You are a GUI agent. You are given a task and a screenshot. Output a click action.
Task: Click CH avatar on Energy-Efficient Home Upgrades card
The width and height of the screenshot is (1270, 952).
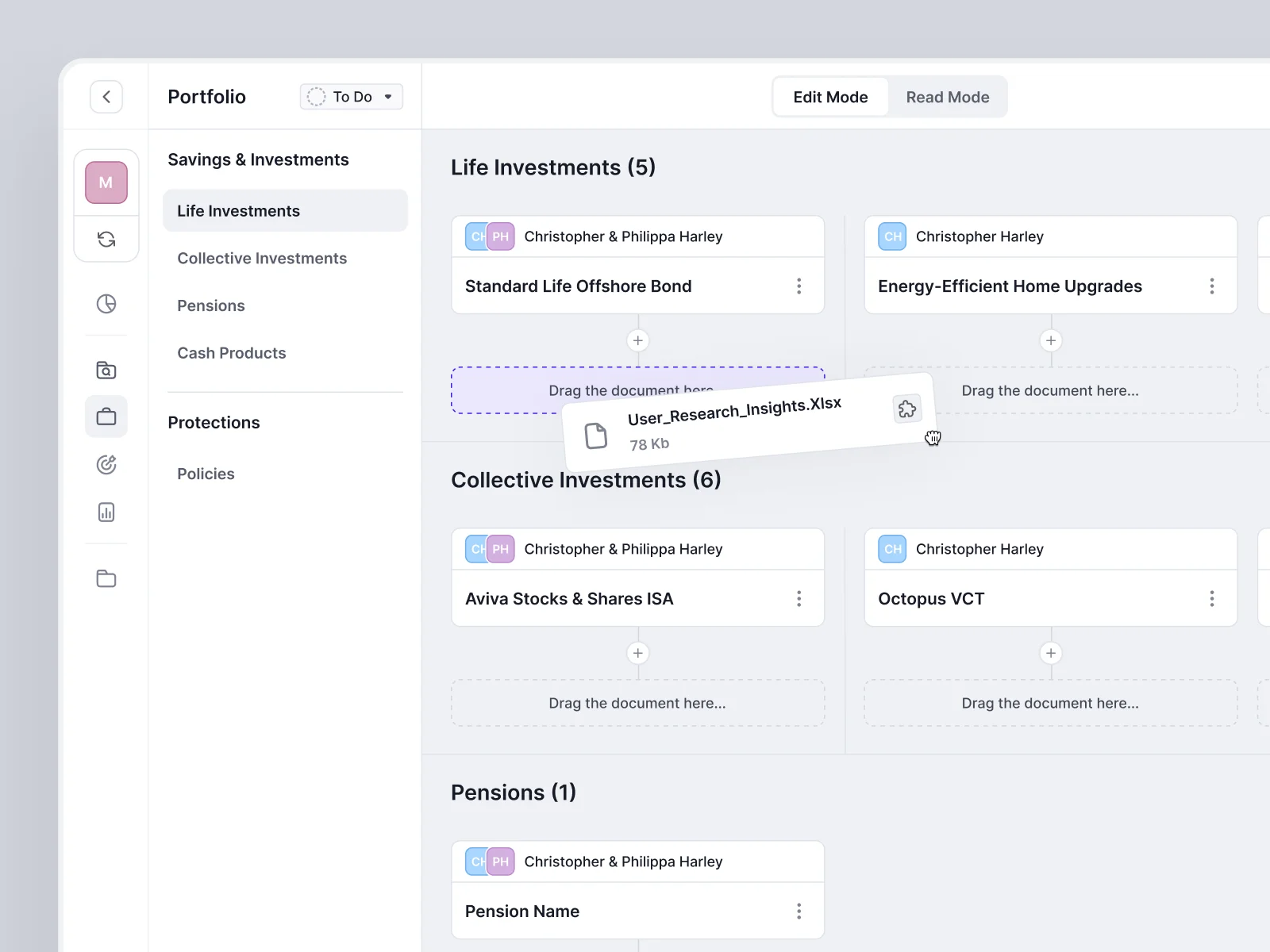pos(892,236)
